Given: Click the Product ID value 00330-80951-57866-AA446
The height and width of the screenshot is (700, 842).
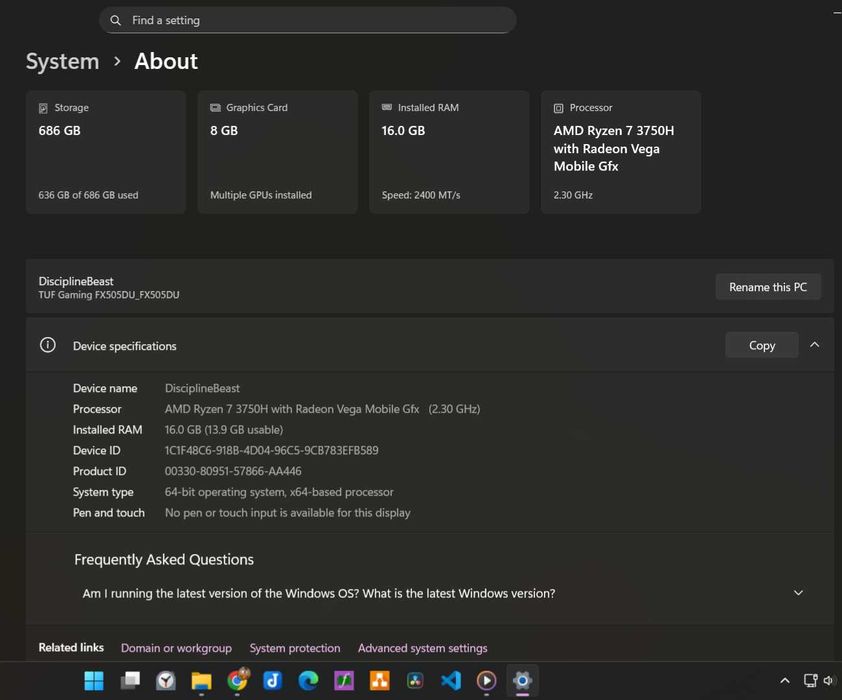Looking at the screenshot, I should pos(233,471).
